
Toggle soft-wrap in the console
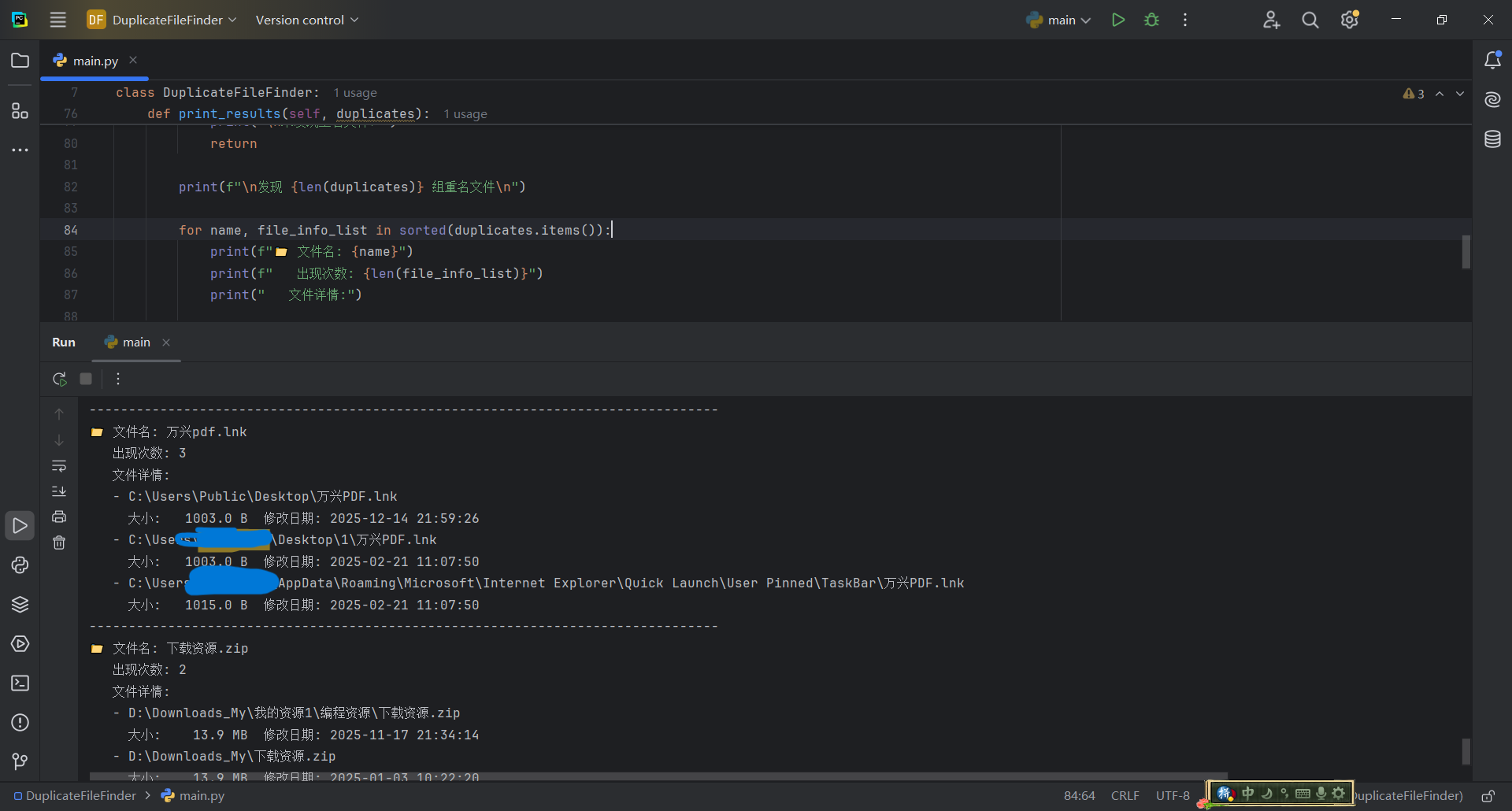coord(59,466)
